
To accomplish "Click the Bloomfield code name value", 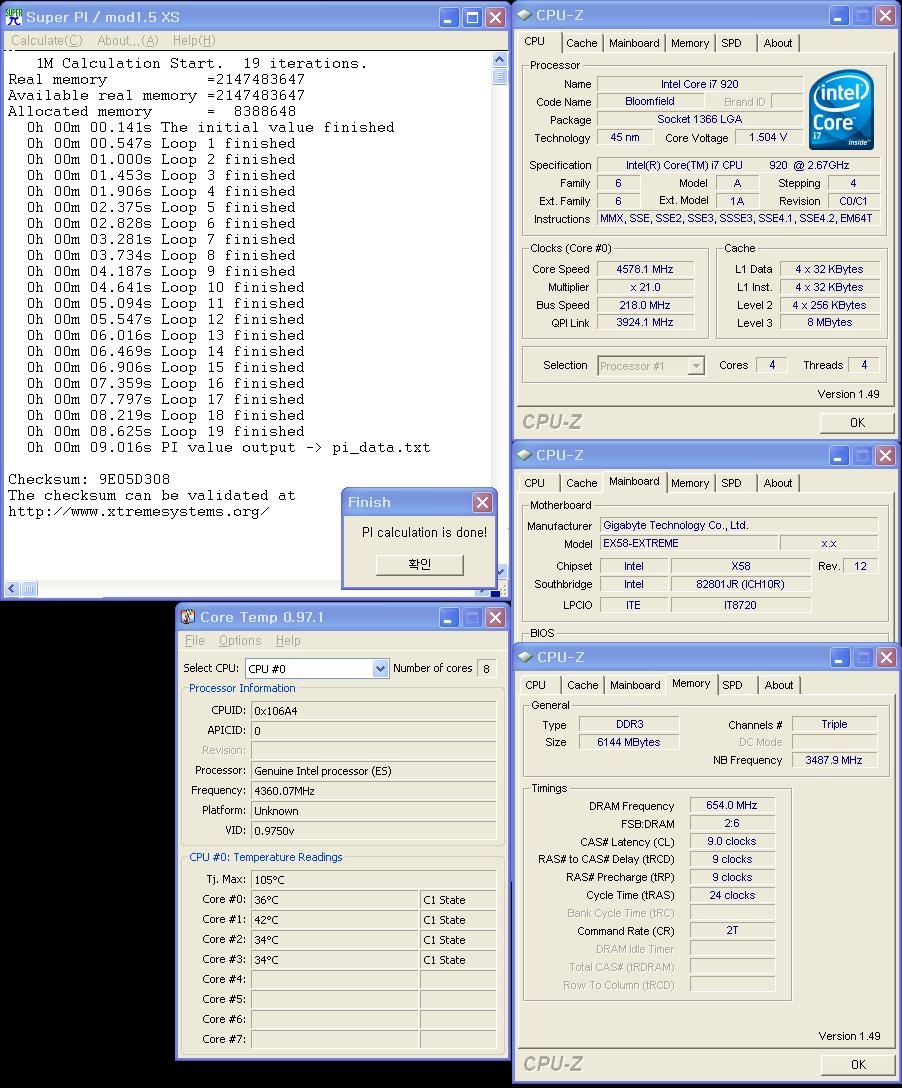I will pyautogui.click(x=649, y=101).
